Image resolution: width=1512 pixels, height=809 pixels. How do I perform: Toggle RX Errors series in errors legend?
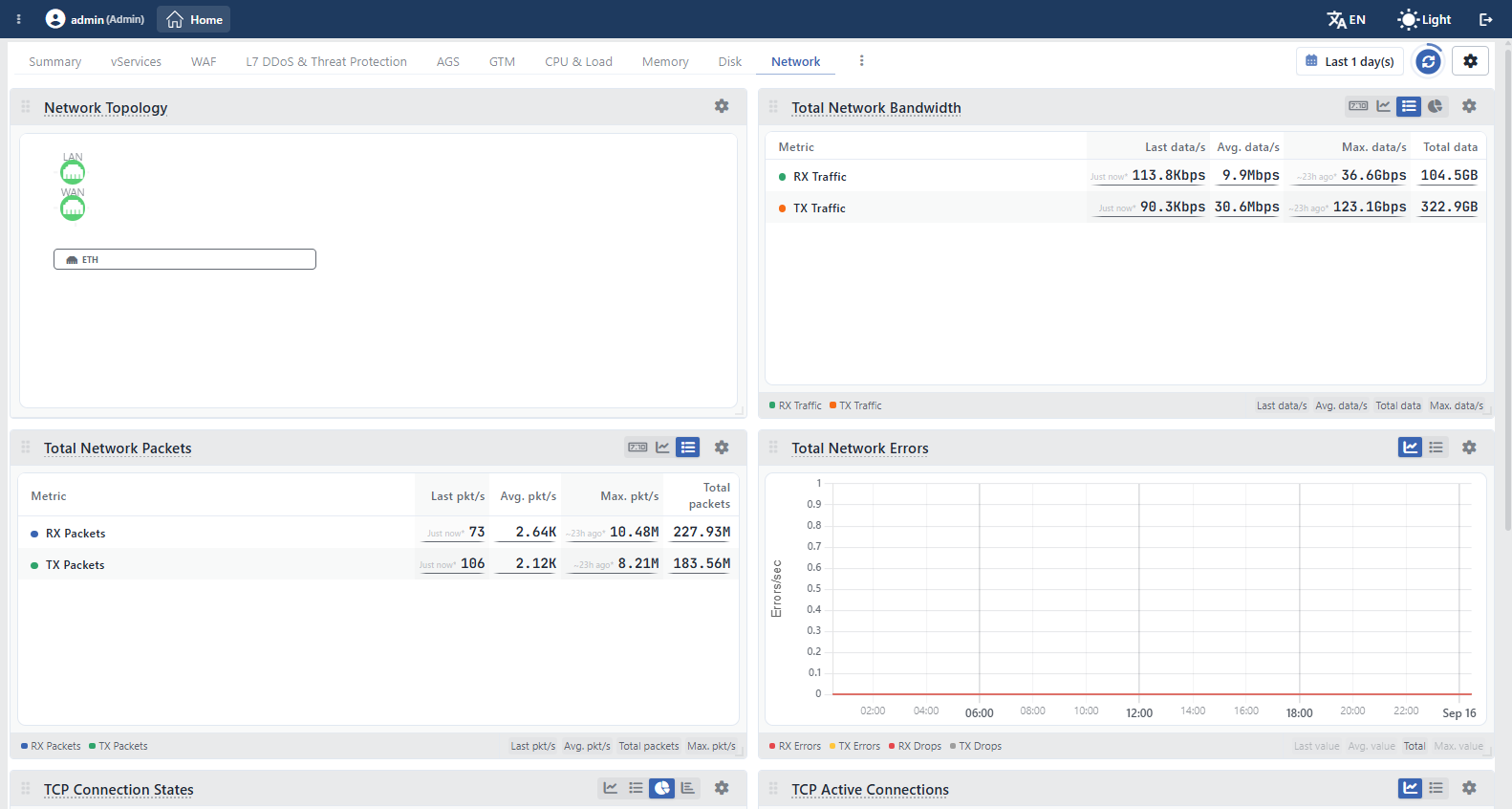point(795,746)
